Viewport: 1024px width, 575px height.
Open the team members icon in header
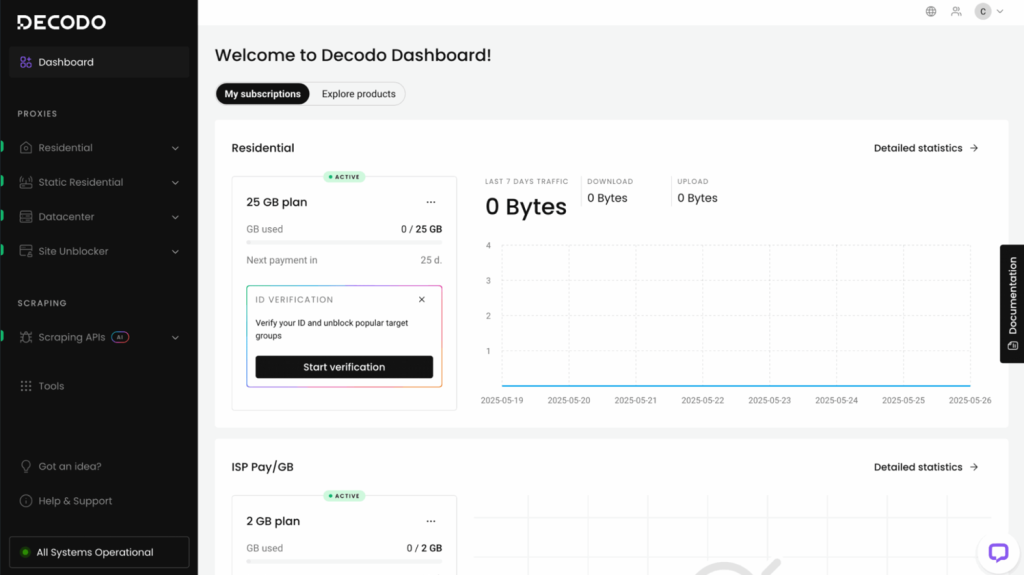point(956,12)
